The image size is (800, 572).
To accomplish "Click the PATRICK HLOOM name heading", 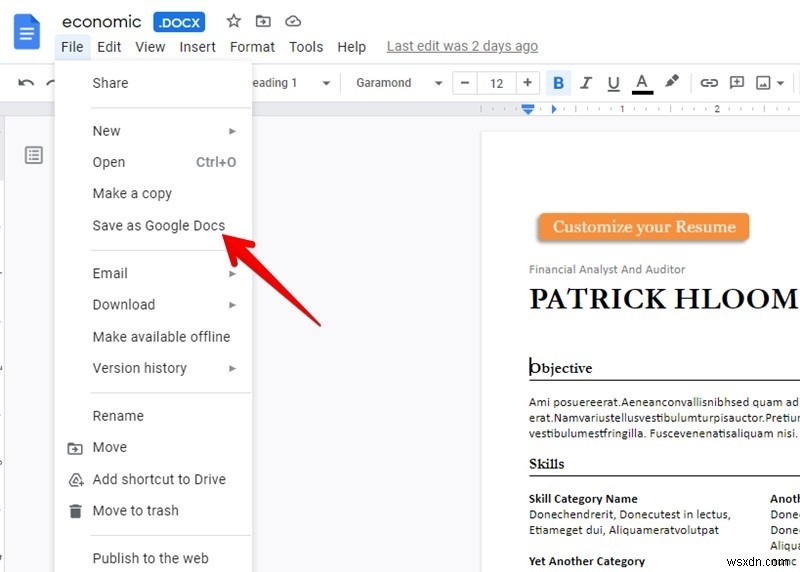I will [664, 299].
